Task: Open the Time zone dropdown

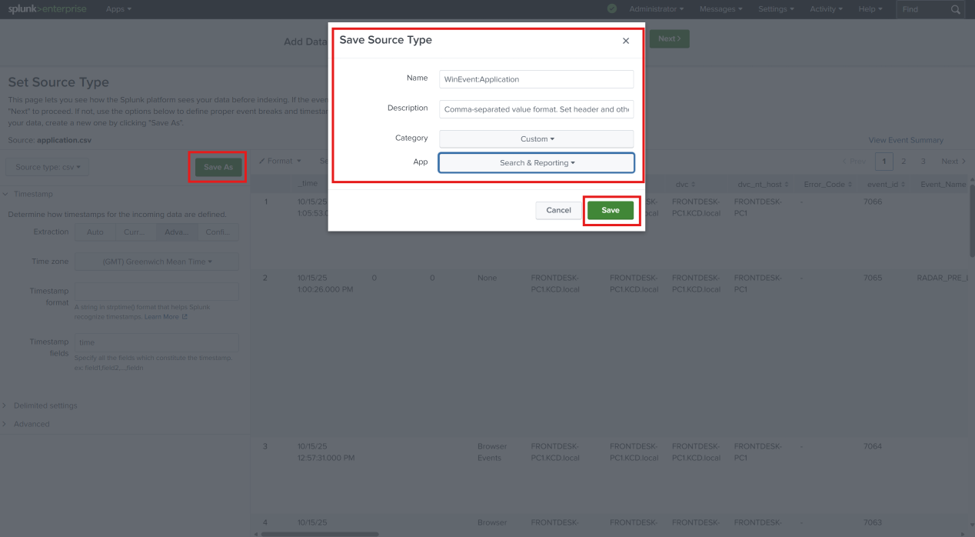Action: 157,262
